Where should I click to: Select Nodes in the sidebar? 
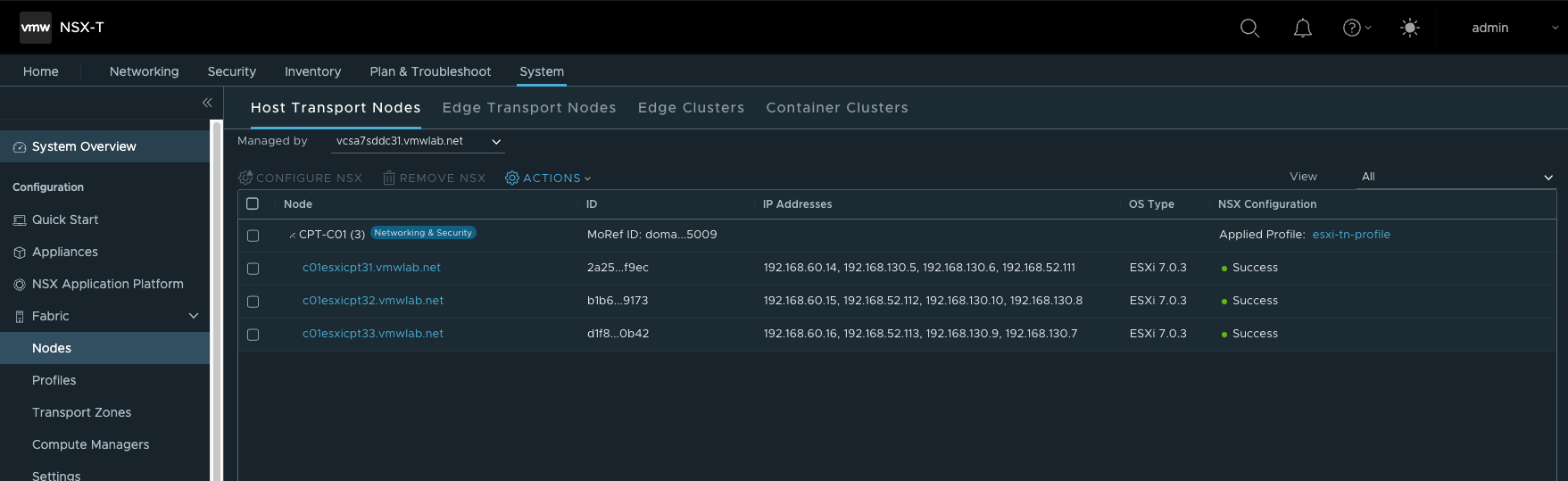(x=104, y=348)
